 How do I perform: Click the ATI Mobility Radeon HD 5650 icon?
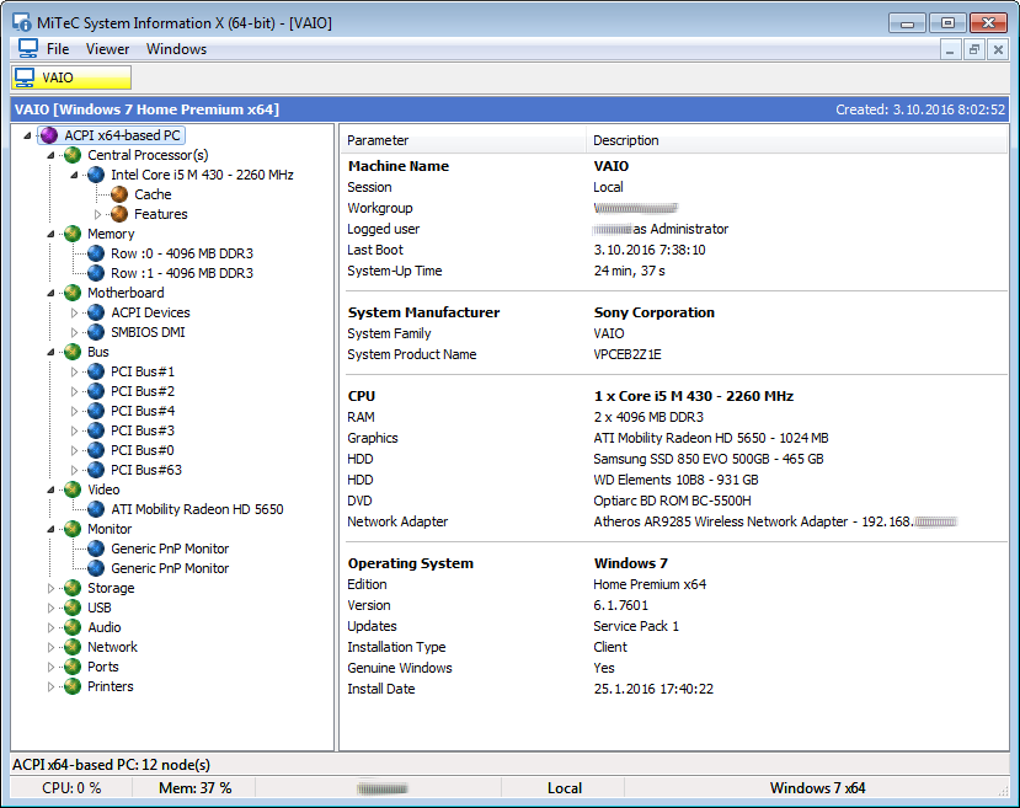click(96, 509)
